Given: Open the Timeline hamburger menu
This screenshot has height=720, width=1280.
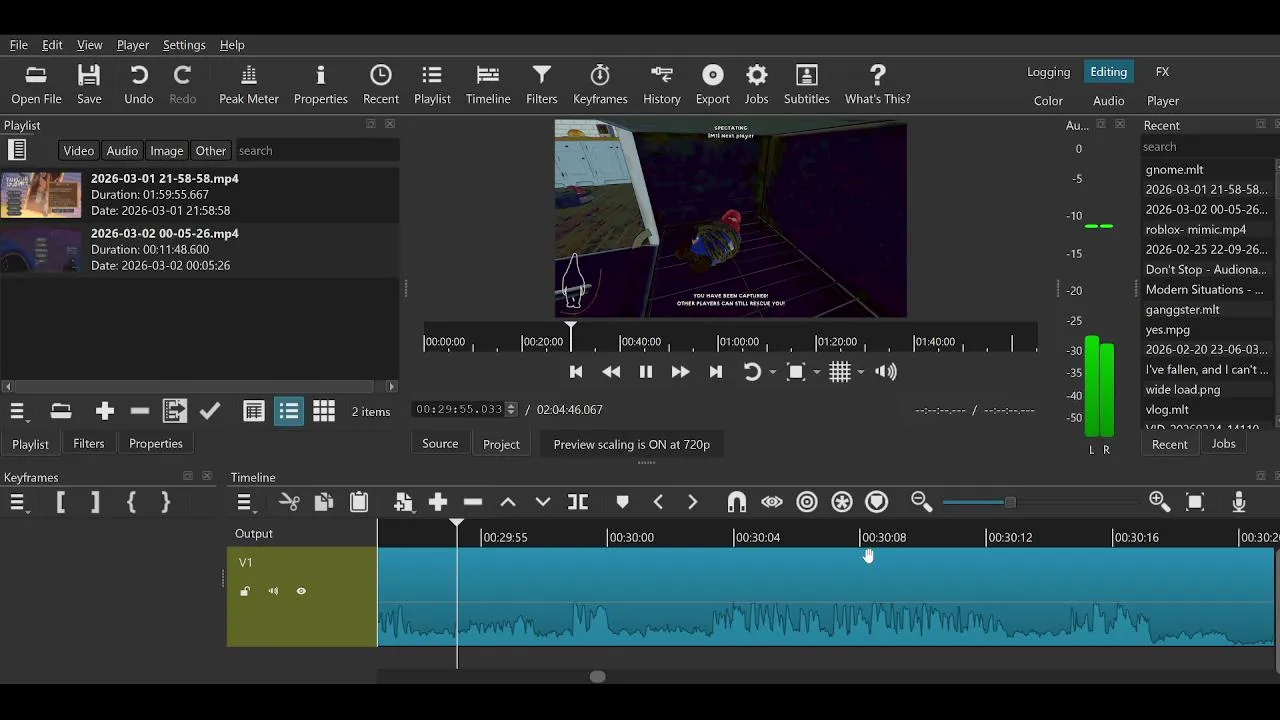Looking at the screenshot, I should 245,502.
